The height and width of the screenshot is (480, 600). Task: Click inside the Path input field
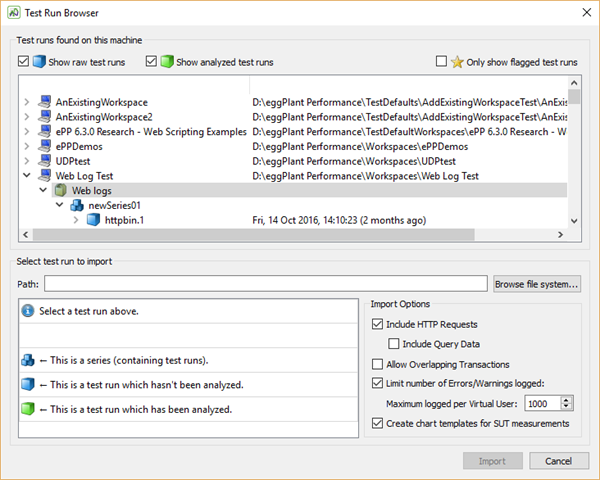[x=266, y=284]
